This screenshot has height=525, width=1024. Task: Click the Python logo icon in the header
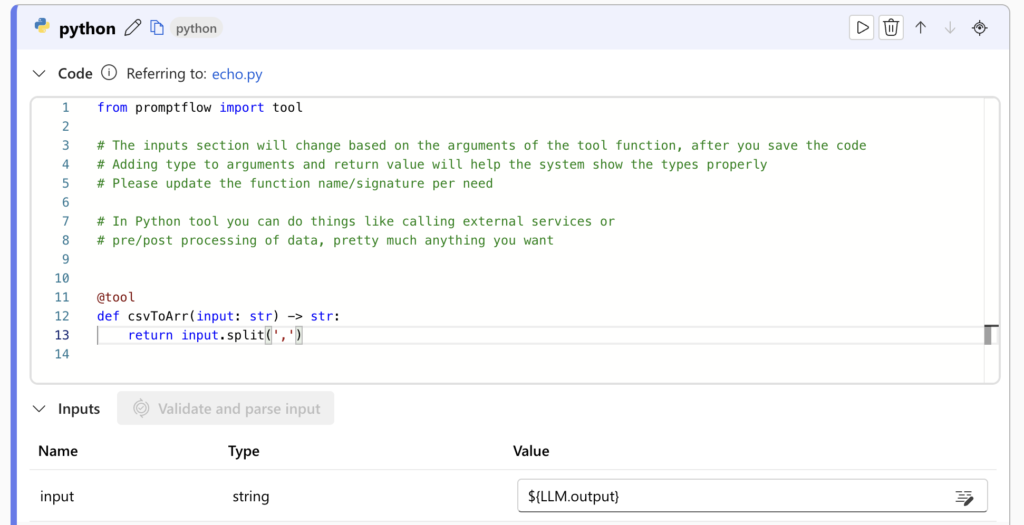[42, 27]
